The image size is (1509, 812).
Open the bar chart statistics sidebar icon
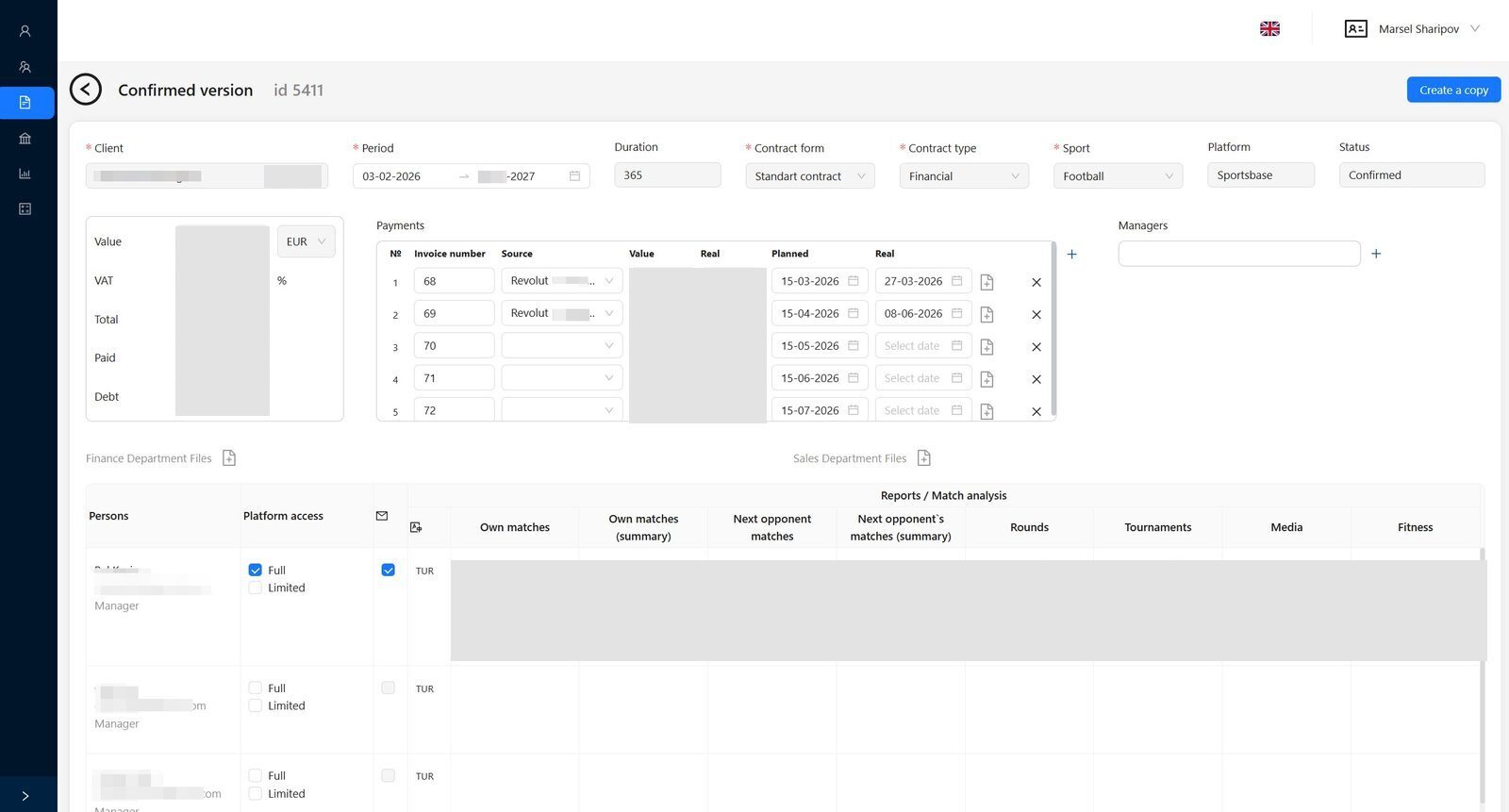tap(25, 174)
